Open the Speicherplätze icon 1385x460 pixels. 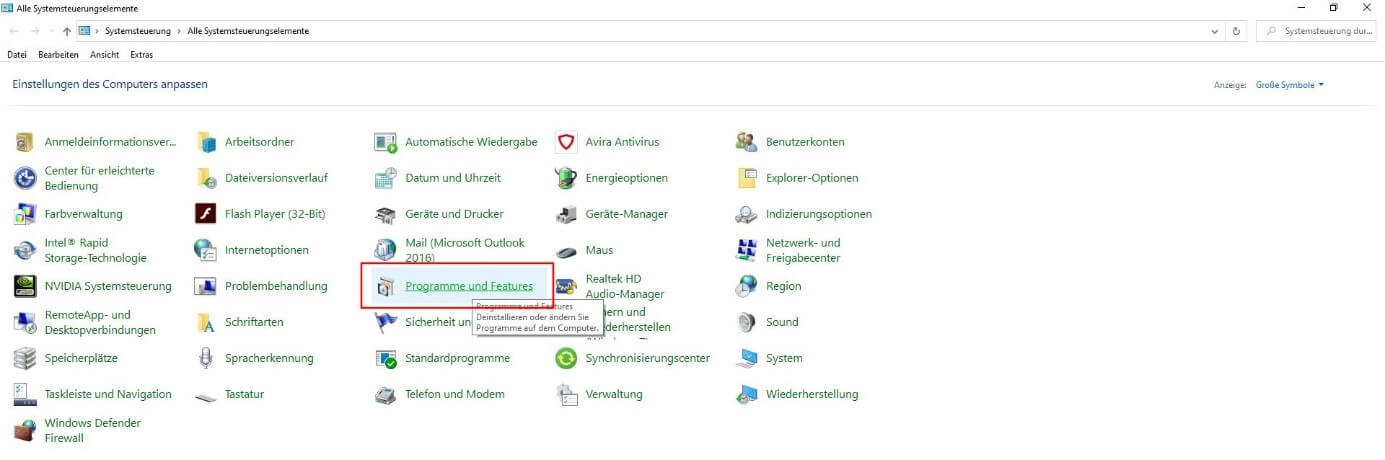26,358
